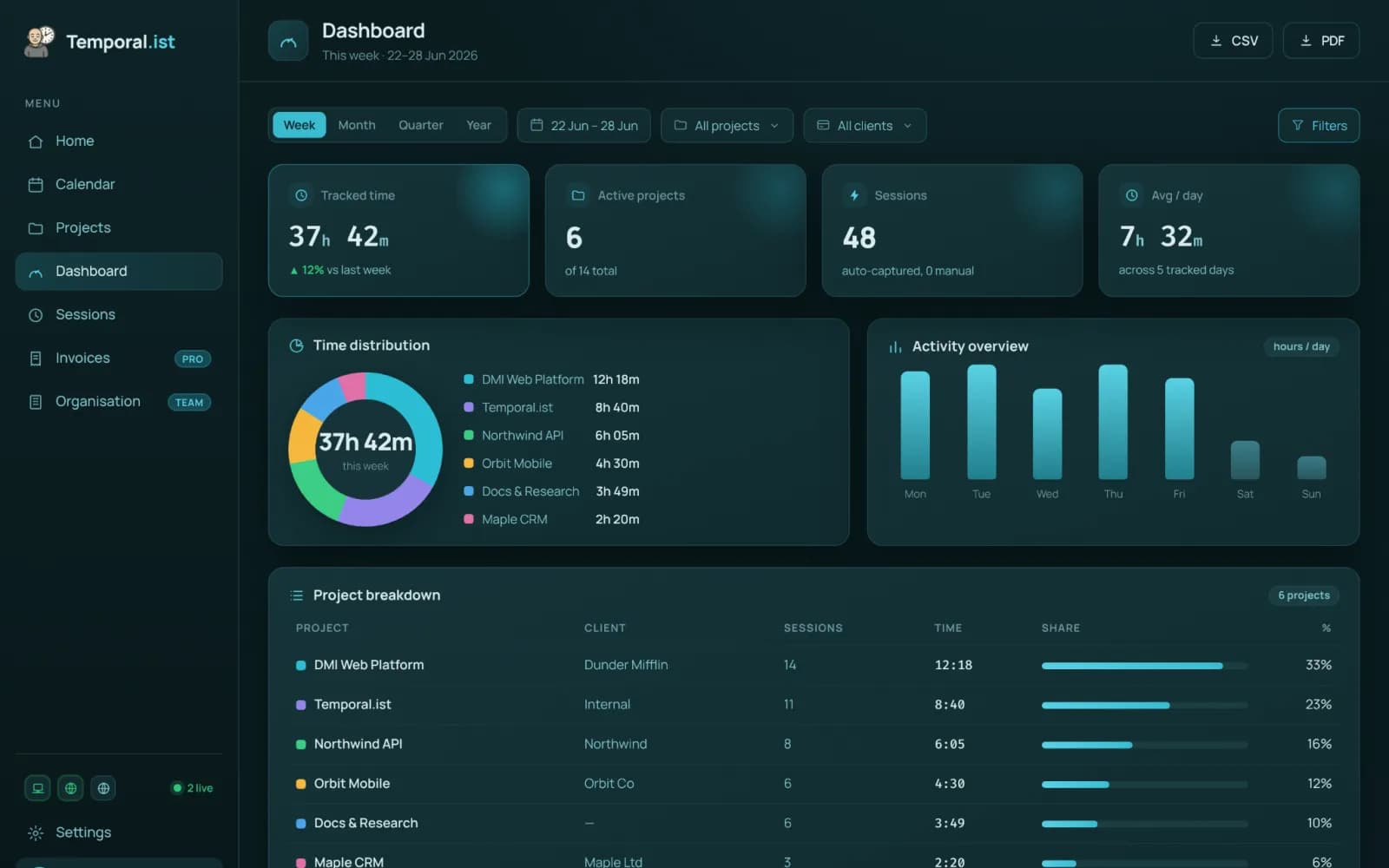Click the list icon by Project breakdown
The width and height of the screenshot is (1389, 868).
click(x=296, y=595)
